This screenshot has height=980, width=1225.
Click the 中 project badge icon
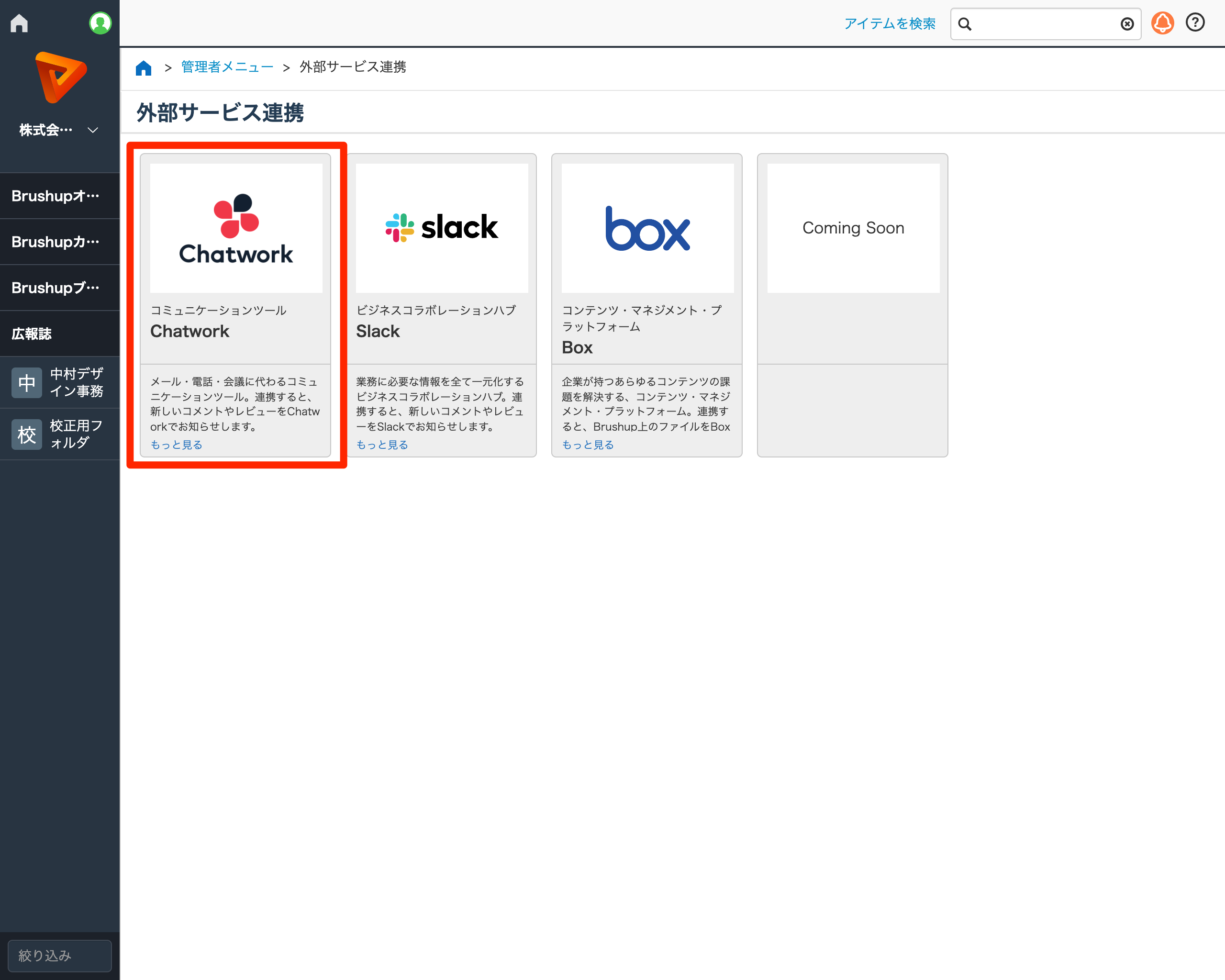27,382
